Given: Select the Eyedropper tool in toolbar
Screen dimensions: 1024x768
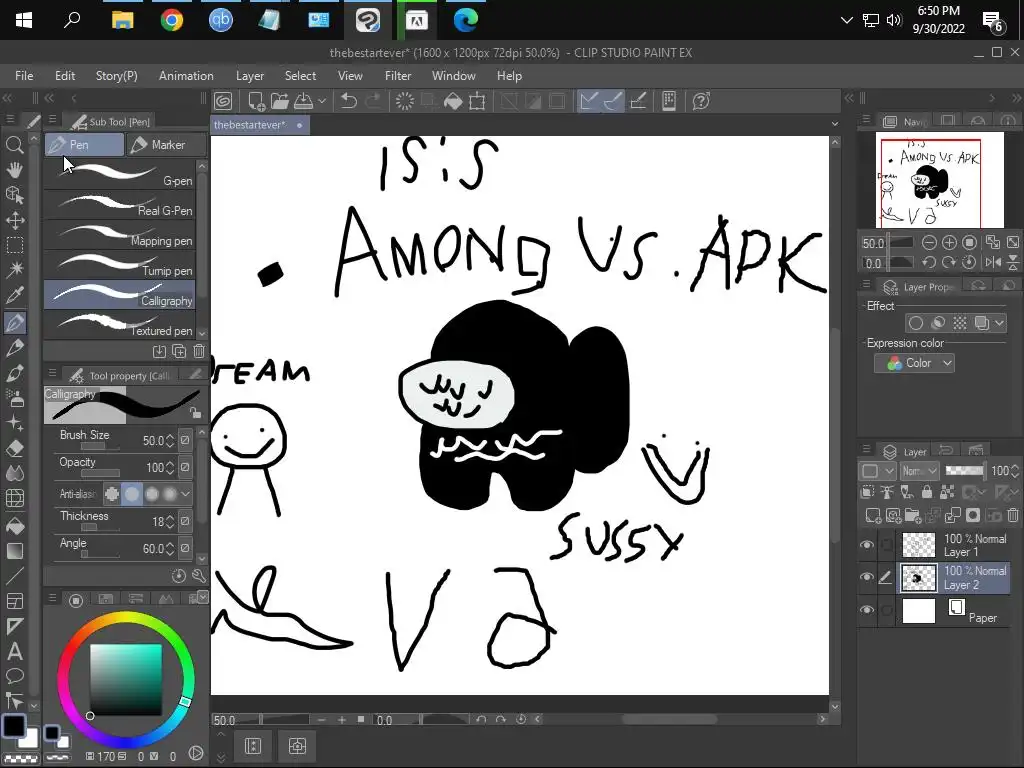Looking at the screenshot, I should (x=14, y=295).
